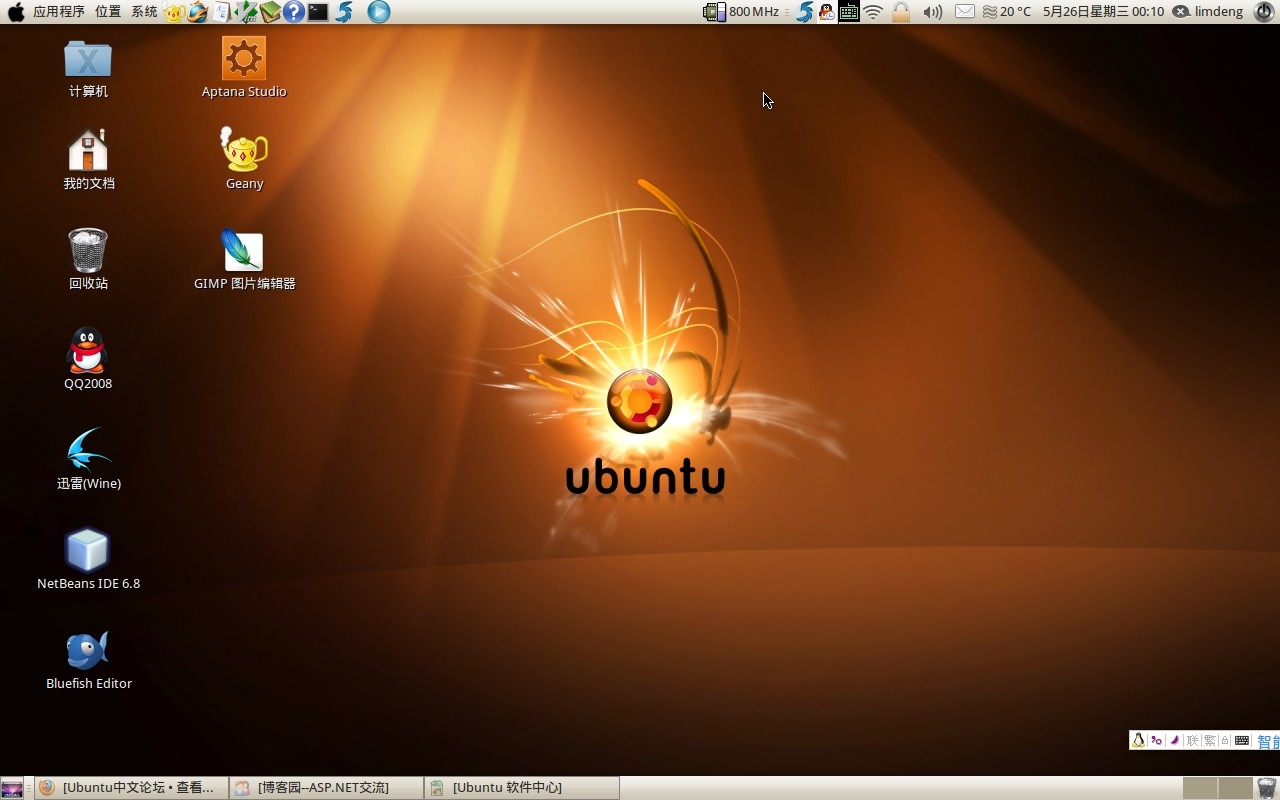Image resolution: width=1280 pixels, height=800 pixels.
Task: Open the 应用程序 menu
Action: click(x=59, y=12)
